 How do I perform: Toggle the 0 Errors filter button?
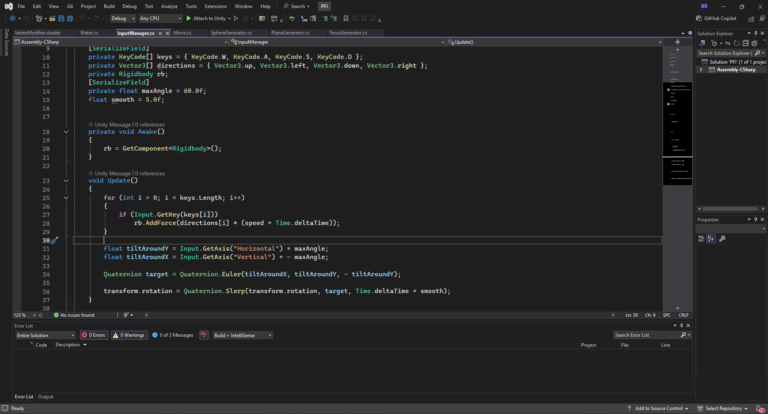[94, 335]
